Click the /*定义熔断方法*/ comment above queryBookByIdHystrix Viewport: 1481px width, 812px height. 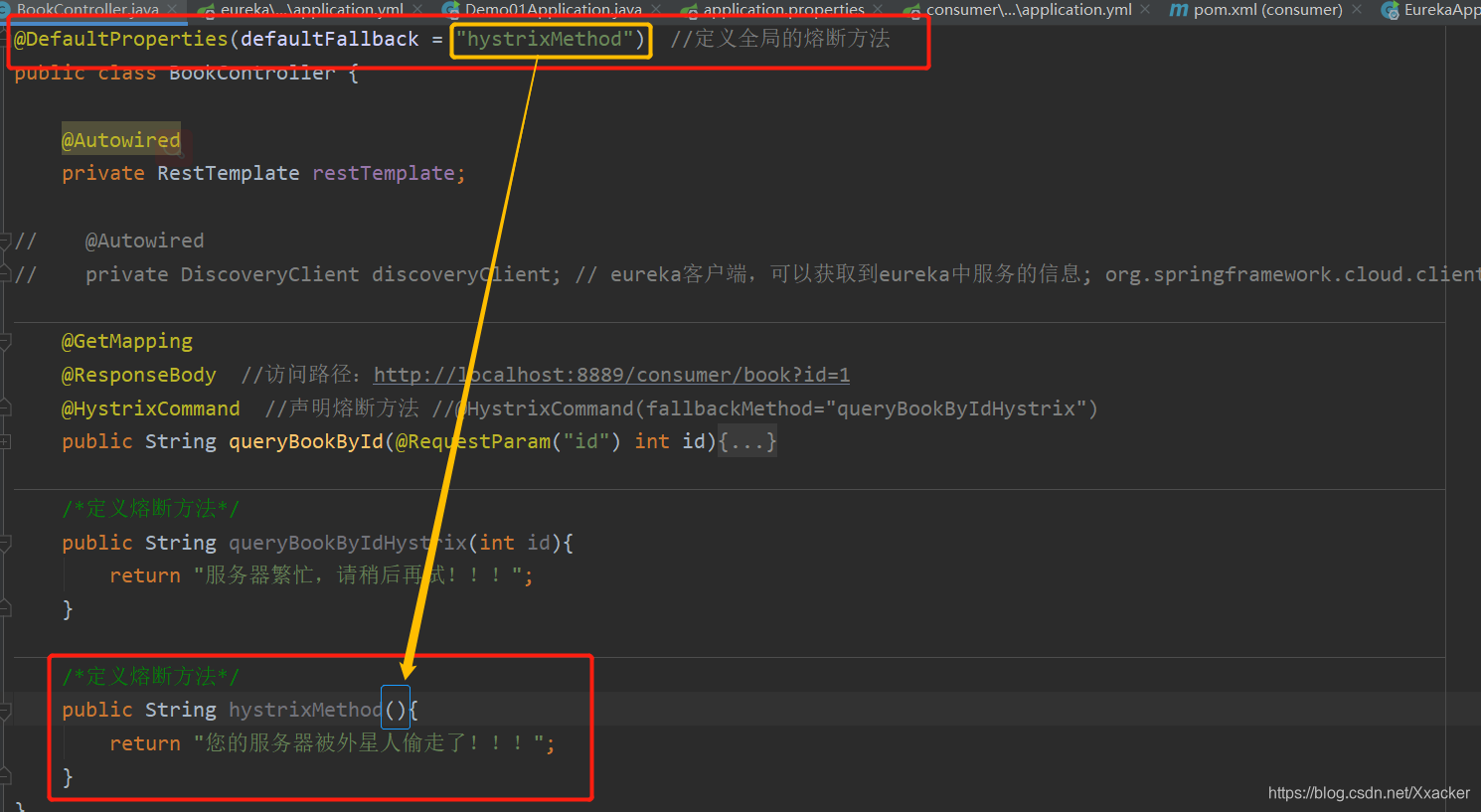(151, 509)
